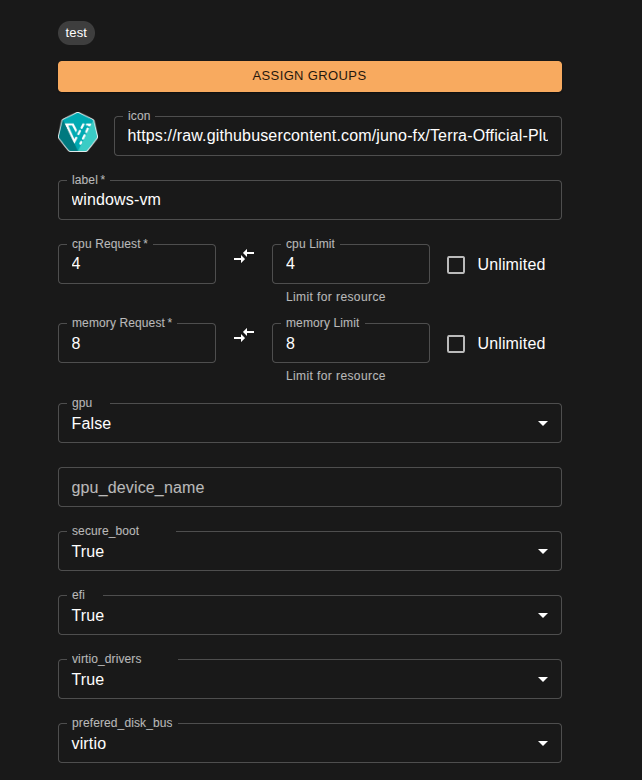Click the sync arrows between cpu fields
The image size is (642, 780).
click(244, 257)
